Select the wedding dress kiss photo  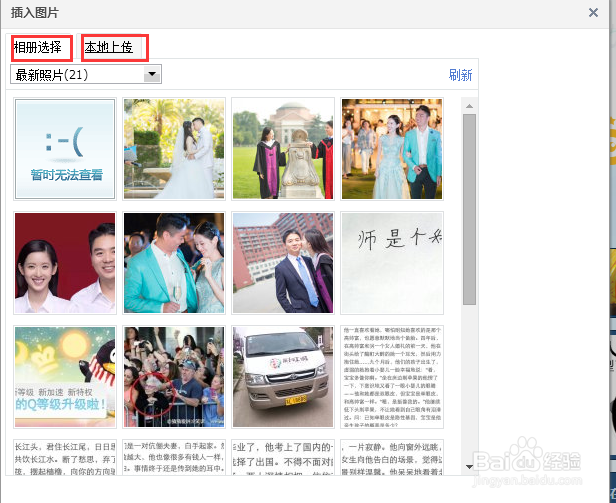click(174, 149)
